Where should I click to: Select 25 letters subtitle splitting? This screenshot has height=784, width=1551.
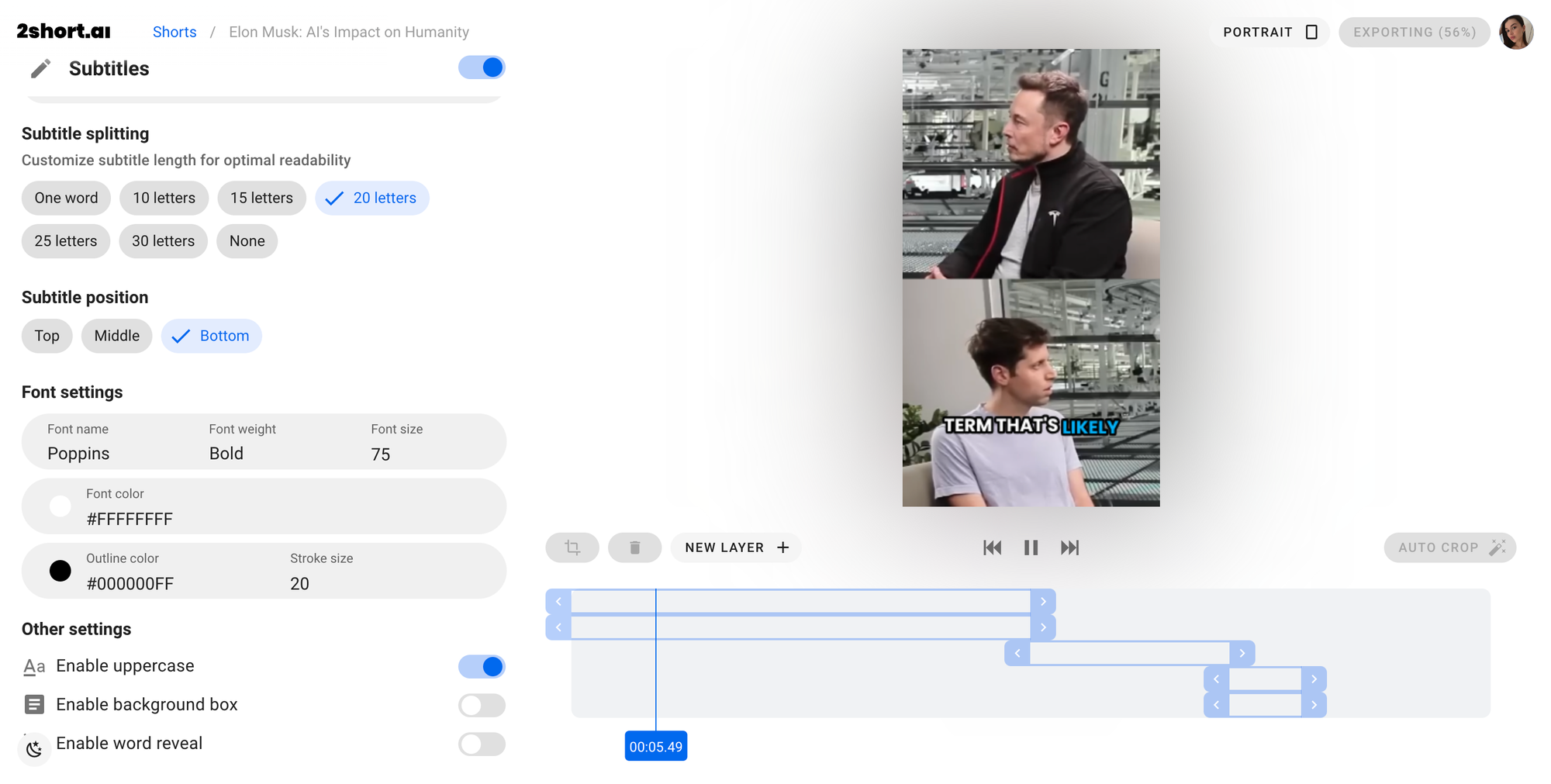click(x=66, y=241)
